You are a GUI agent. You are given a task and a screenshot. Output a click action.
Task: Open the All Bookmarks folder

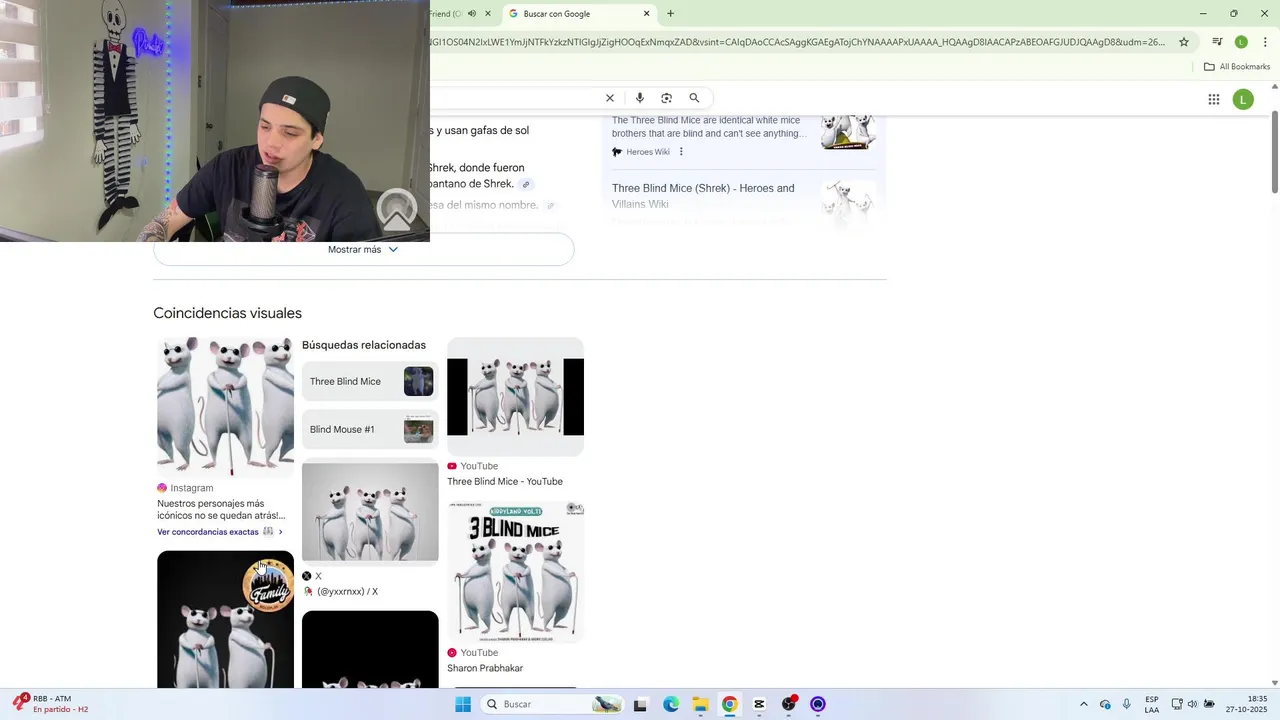coord(1237,67)
